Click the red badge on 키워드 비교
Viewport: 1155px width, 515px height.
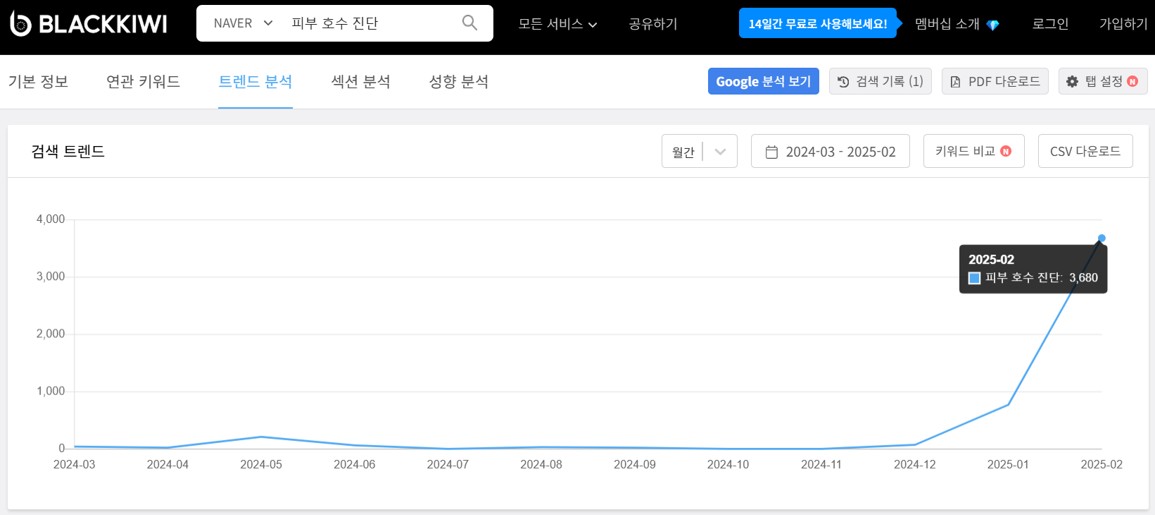(1006, 152)
